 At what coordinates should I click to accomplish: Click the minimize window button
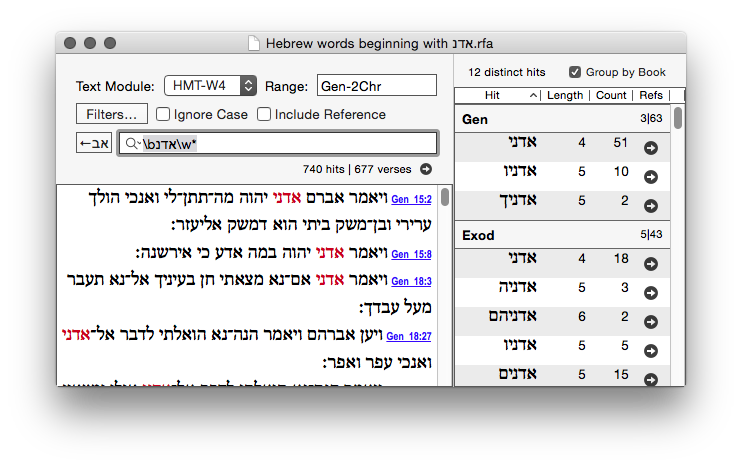pyautogui.click(x=90, y=43)
